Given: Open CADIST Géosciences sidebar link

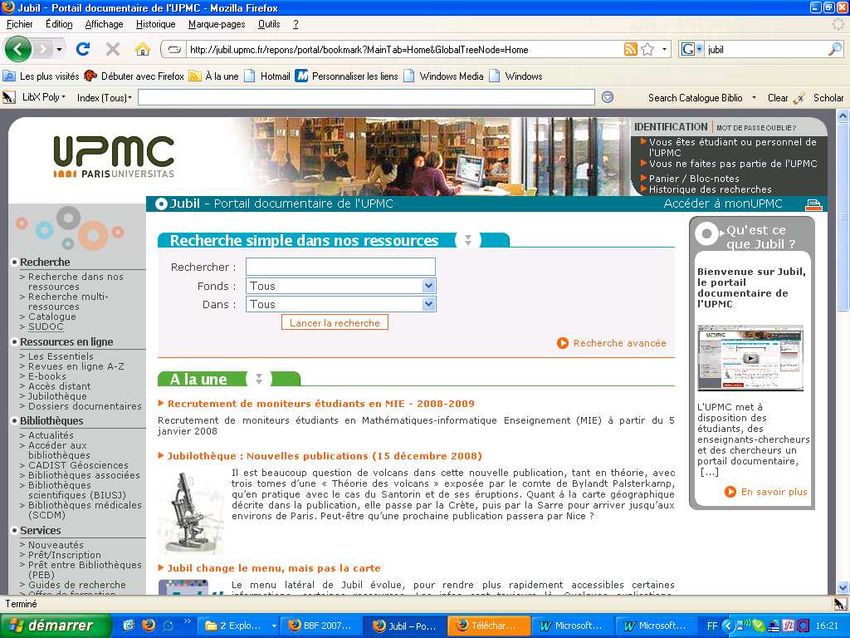Looking at the screenshot, I should 78,465.
